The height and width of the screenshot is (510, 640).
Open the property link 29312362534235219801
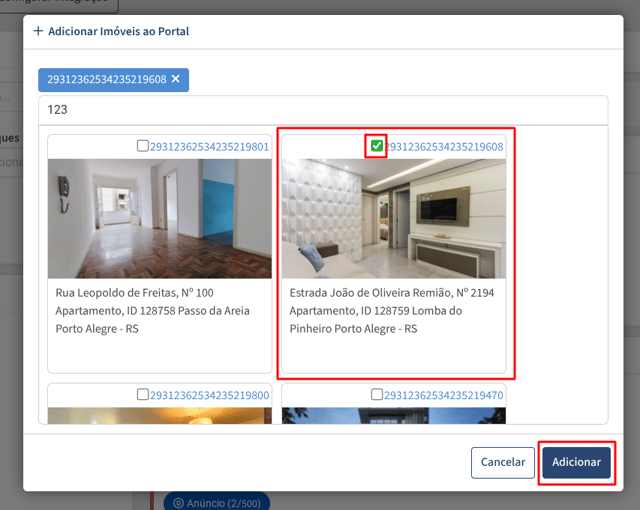pos(209,146)
